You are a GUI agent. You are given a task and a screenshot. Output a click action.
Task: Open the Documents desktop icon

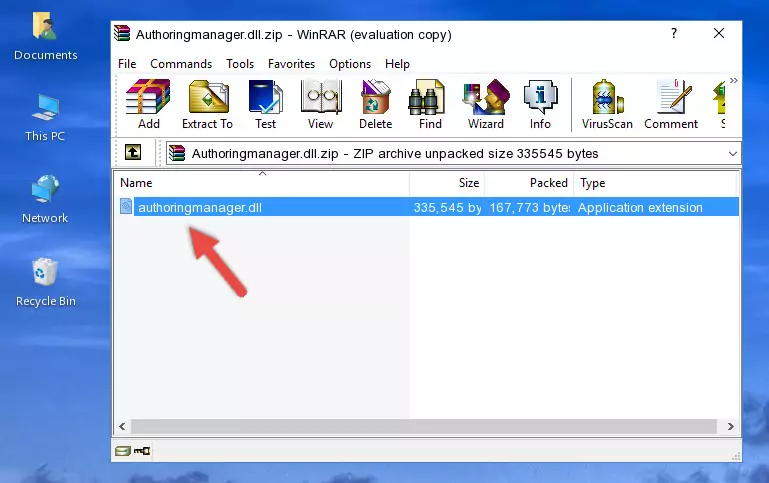[x=46, y=37]
